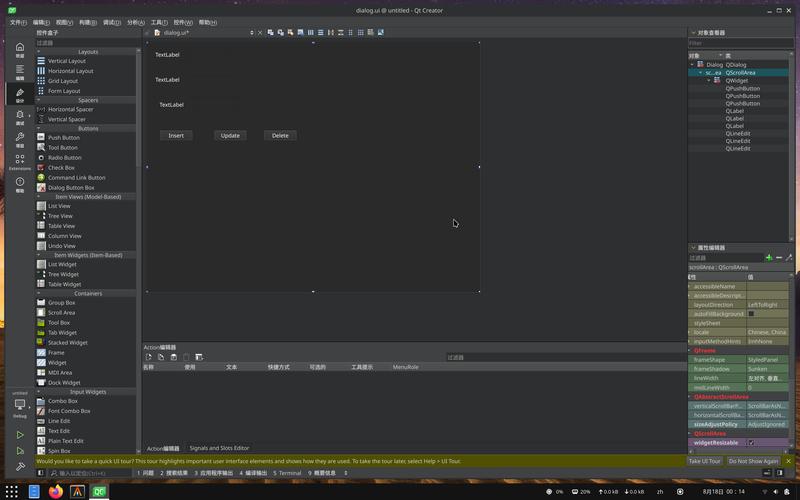Collapse the QWidget tree node
This screenshot has height=500, width=800.
pos(709,81)
